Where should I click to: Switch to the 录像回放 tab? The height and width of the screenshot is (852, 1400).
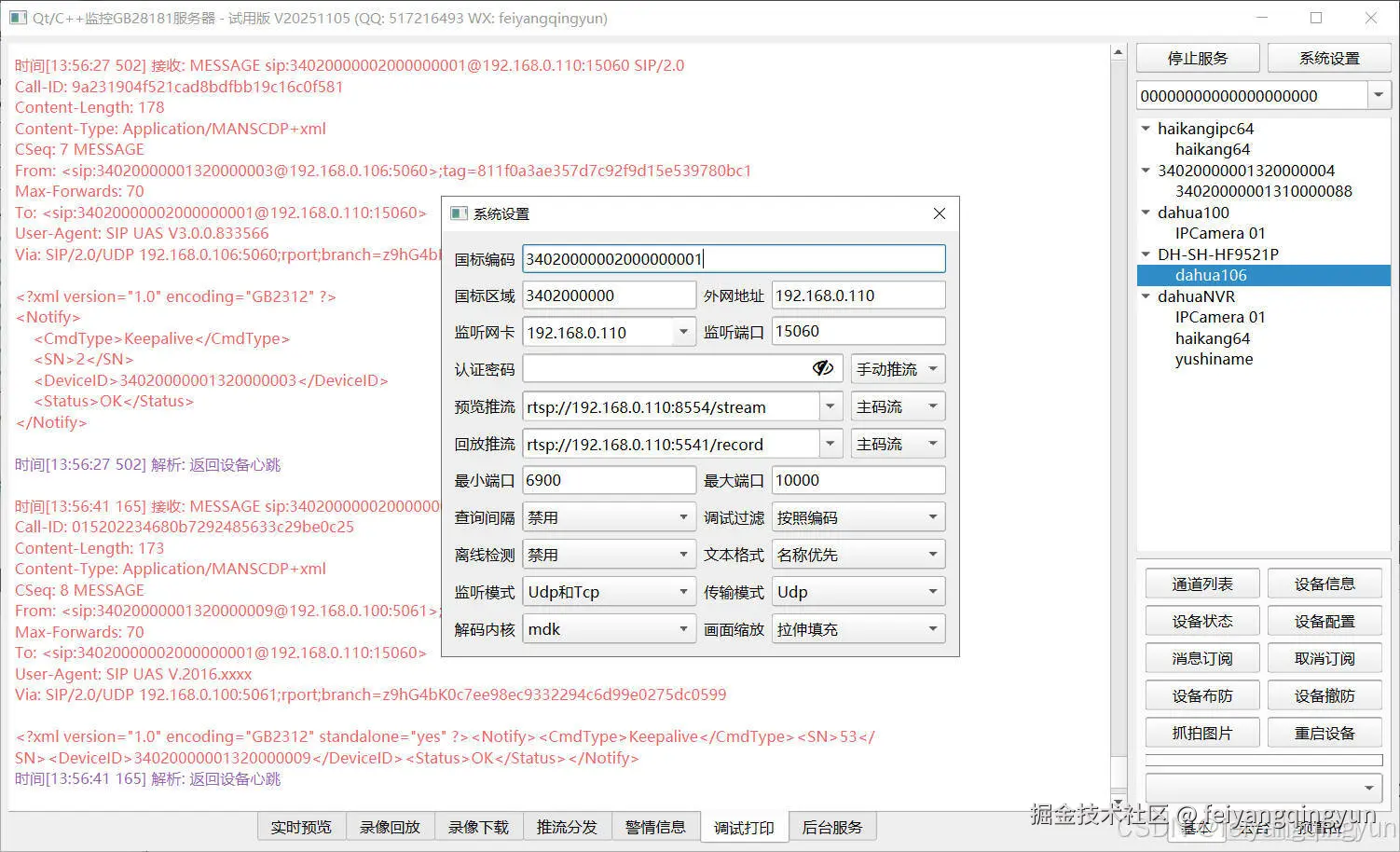pos(390,827)
